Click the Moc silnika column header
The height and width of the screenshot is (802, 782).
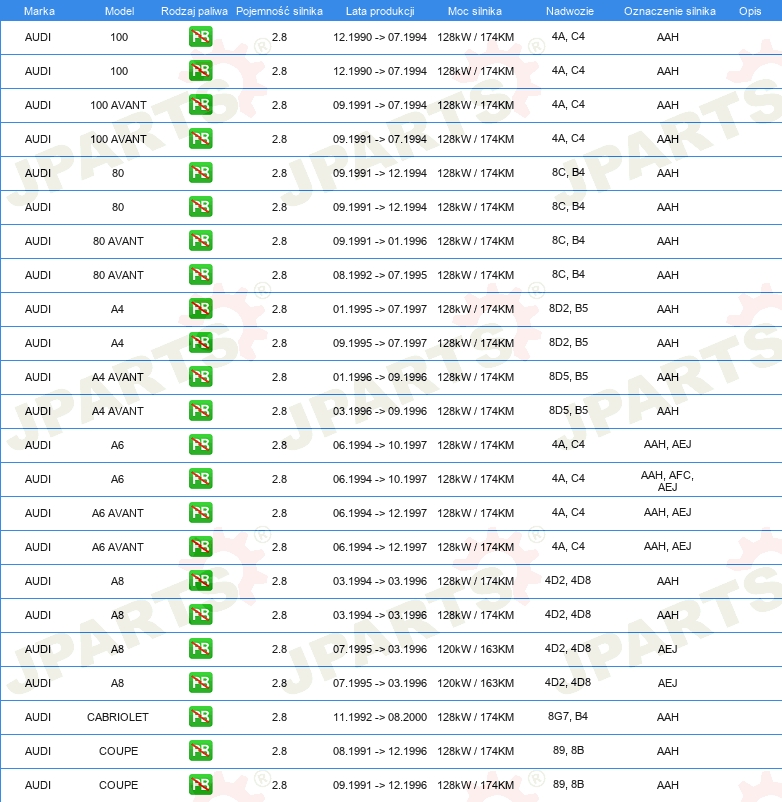click(x=475, y=11)
